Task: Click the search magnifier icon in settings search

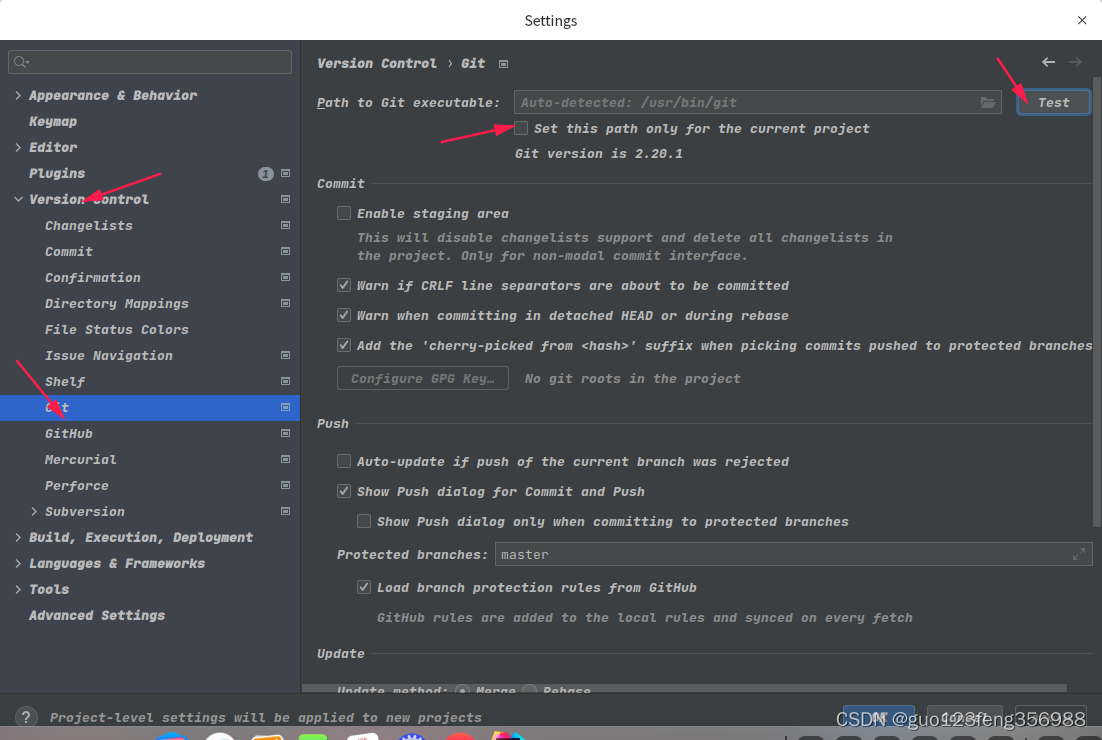Action: (21, 62)
